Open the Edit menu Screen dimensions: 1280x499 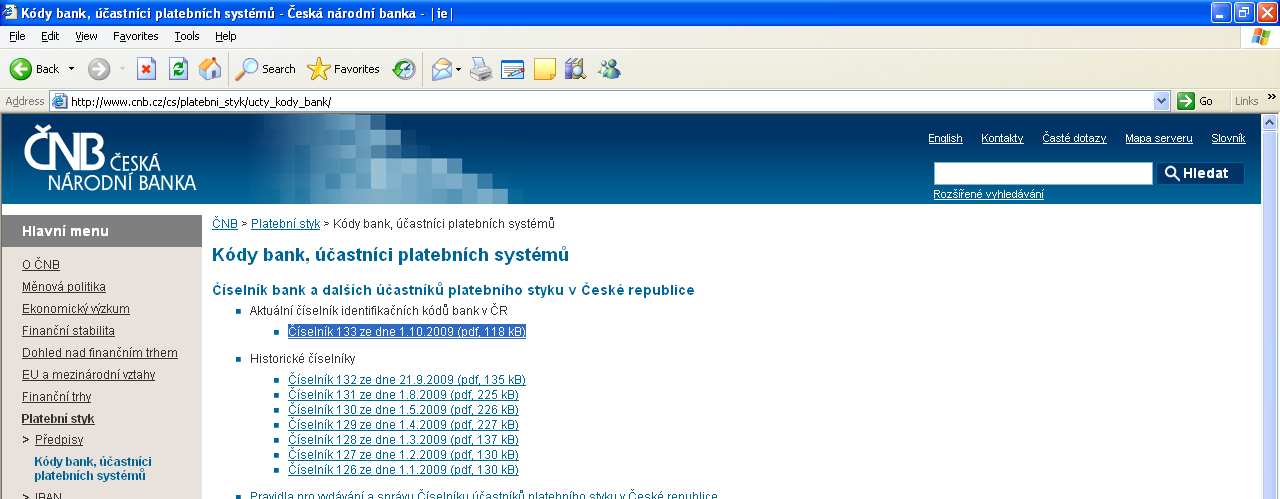click(x=50, y=36)
